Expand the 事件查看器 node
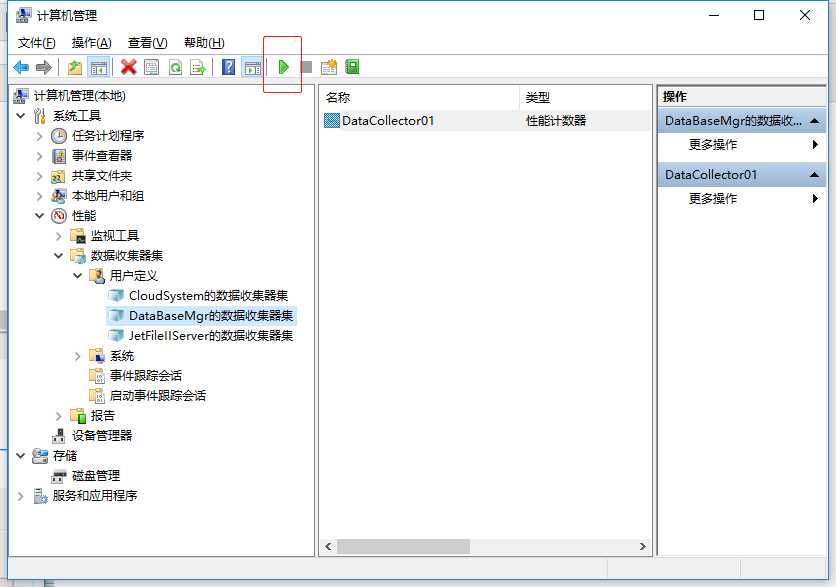Viewport: 836px width, 587px height. point(39,156)
